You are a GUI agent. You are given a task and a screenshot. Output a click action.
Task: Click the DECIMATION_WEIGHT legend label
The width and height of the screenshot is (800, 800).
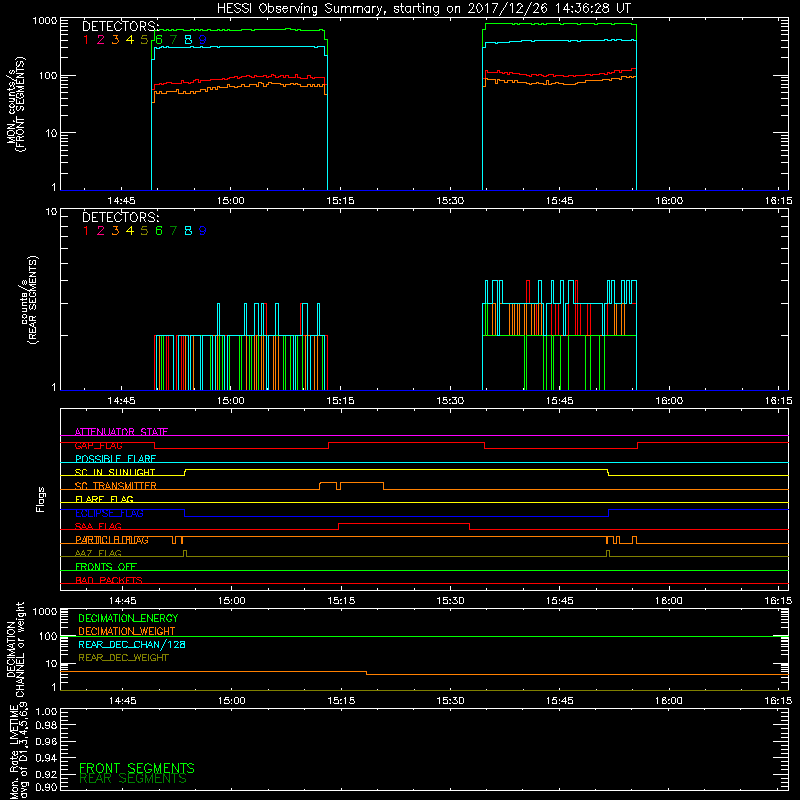(x=127, y=631)
